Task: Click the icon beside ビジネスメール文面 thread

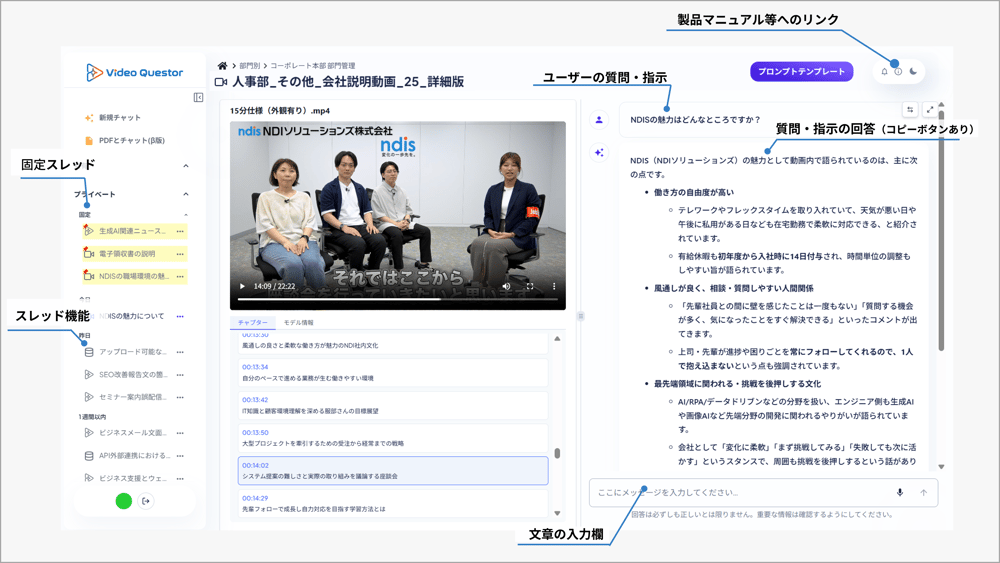Action: click(x=89, y=432)
